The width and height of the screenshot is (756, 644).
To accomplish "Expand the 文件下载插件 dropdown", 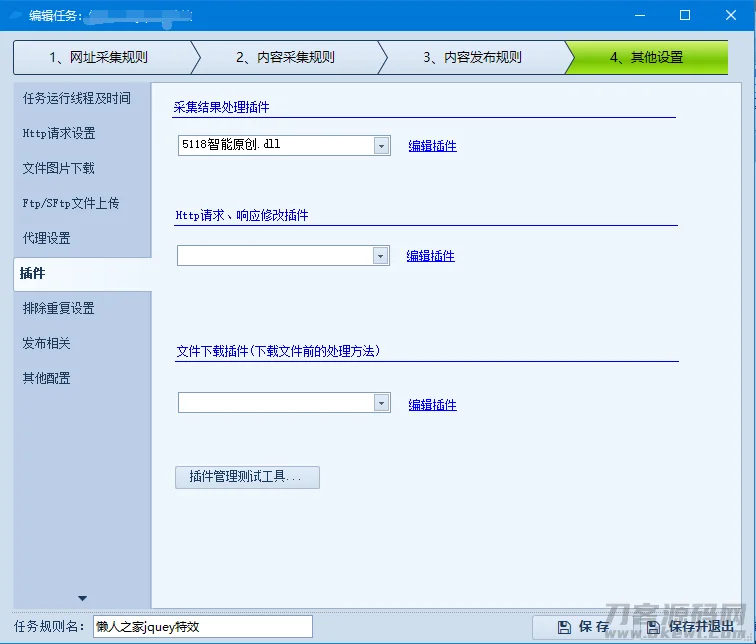I will click(x=381, y=403).
